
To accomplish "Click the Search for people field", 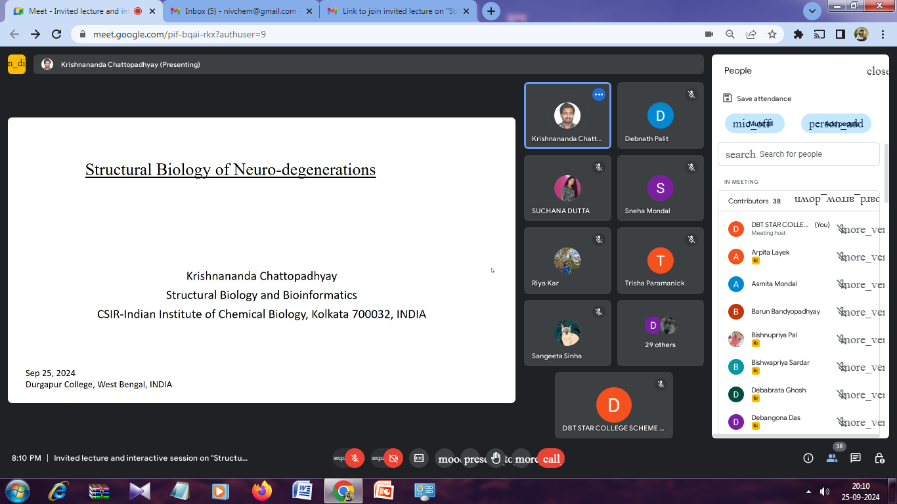I will (x=815, y=154).
